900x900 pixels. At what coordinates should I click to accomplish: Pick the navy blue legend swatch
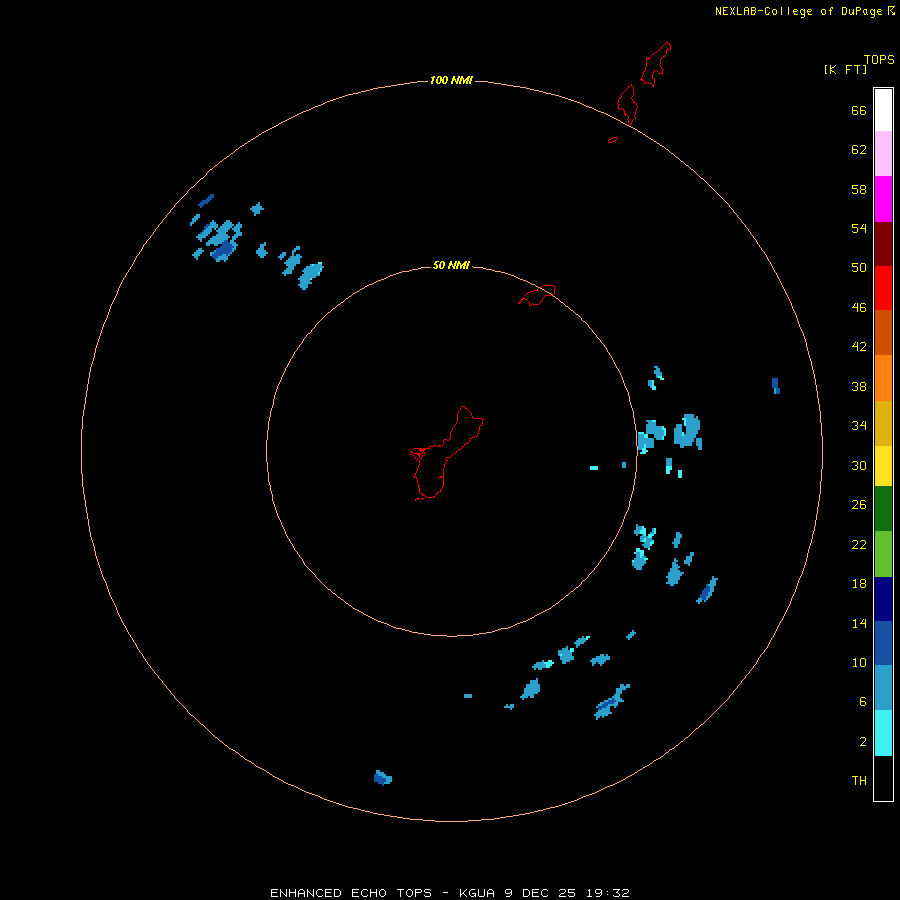[x=883, y=599]
